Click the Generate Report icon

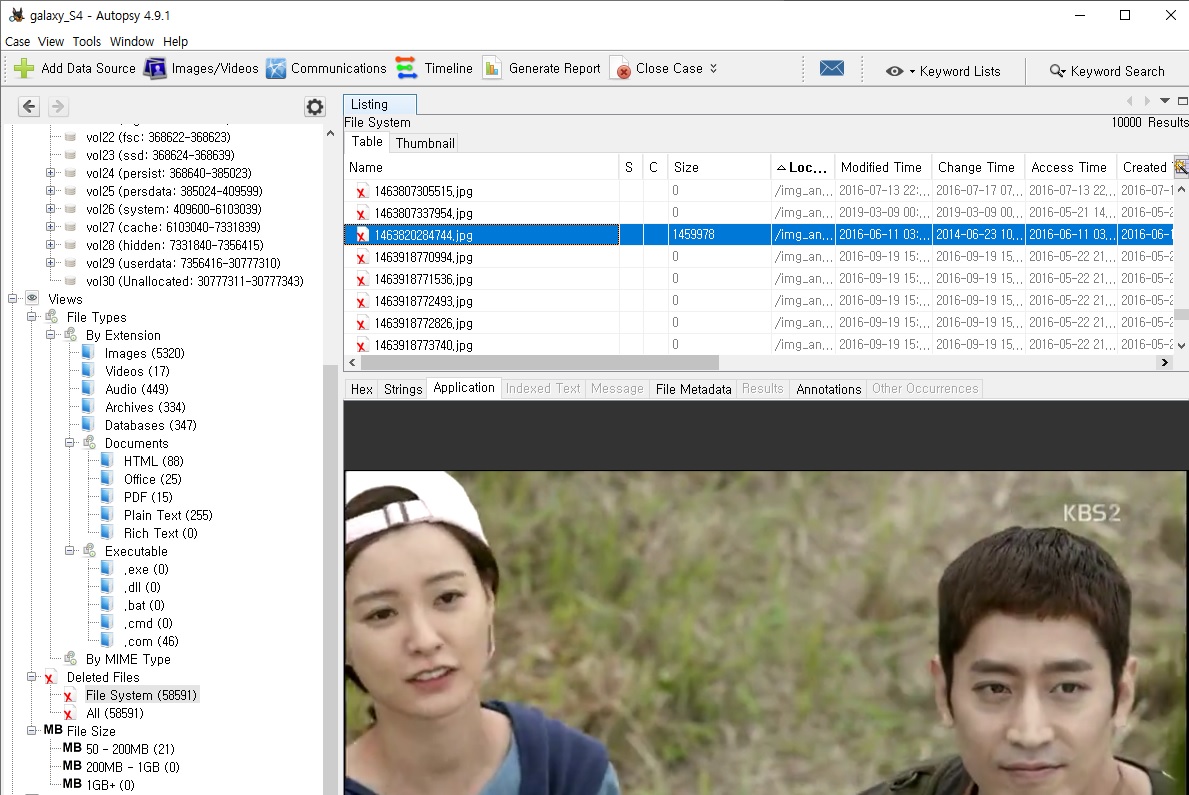click(x=492, y=69)
